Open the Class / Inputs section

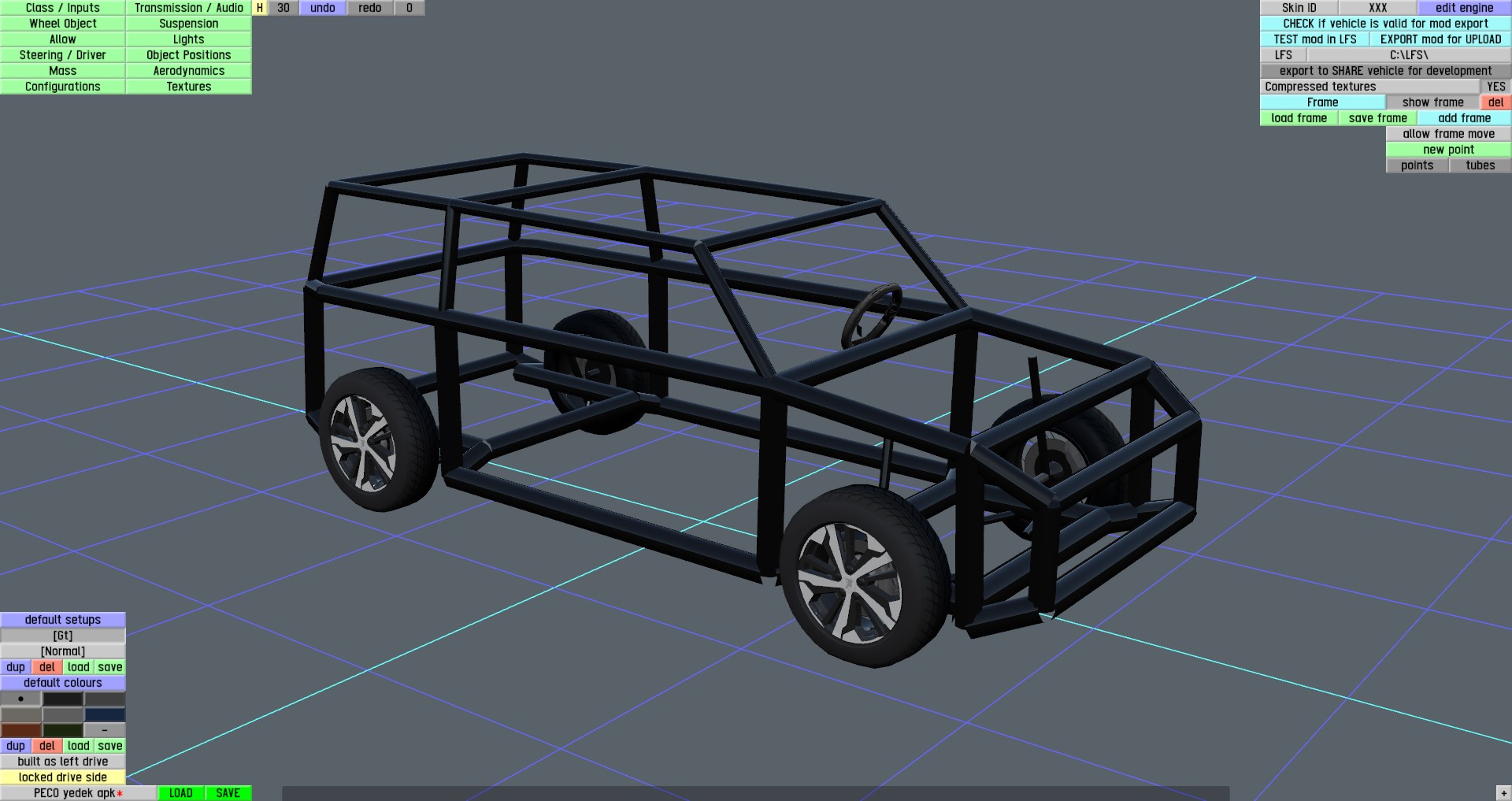pyautogui.click(x=63, y=8)
